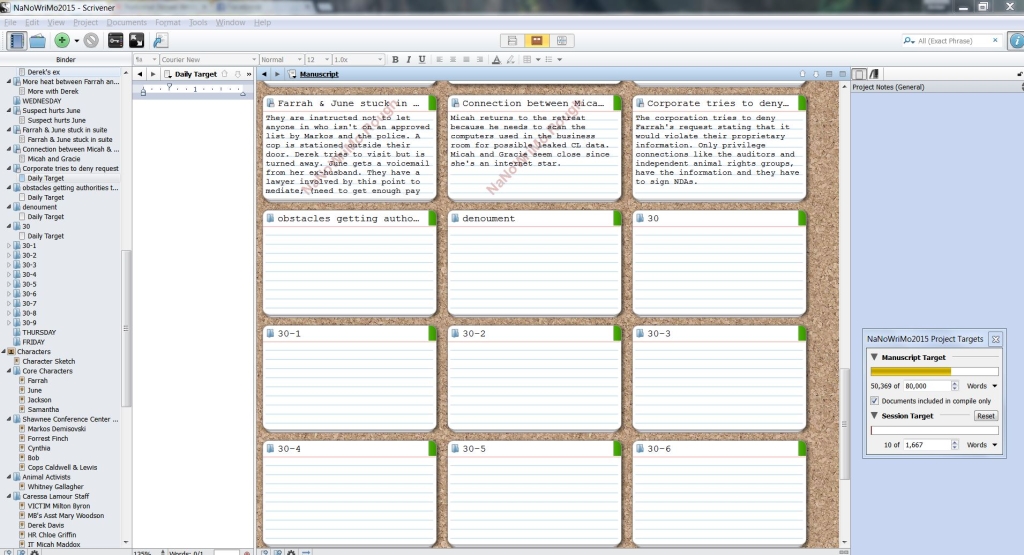Expand the 30-1 folder in Binder
Viewport: 1024px width, 555px height.
pyautogui.click(x=9, y=245)
